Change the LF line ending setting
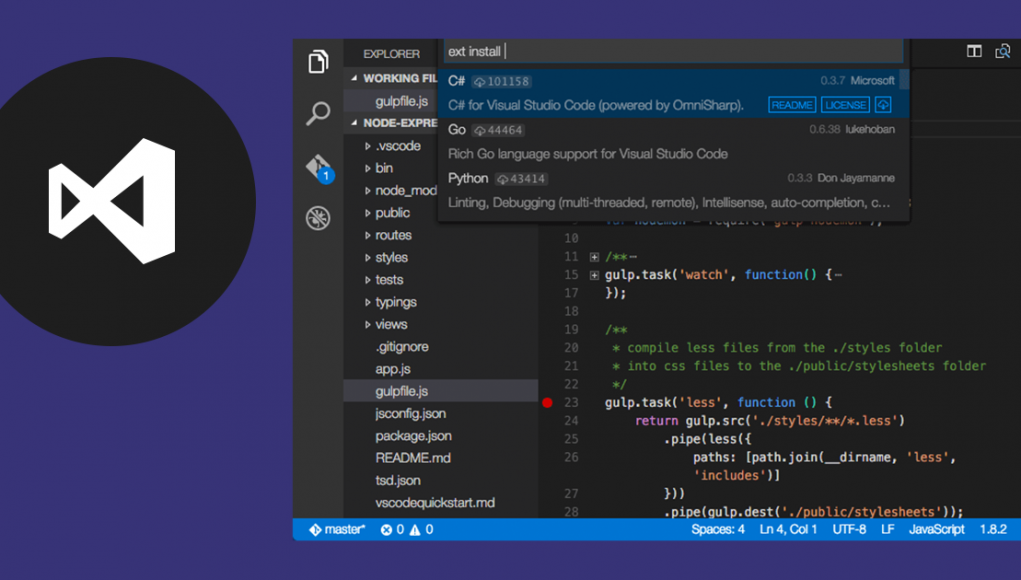 click(x=888, y=530)
